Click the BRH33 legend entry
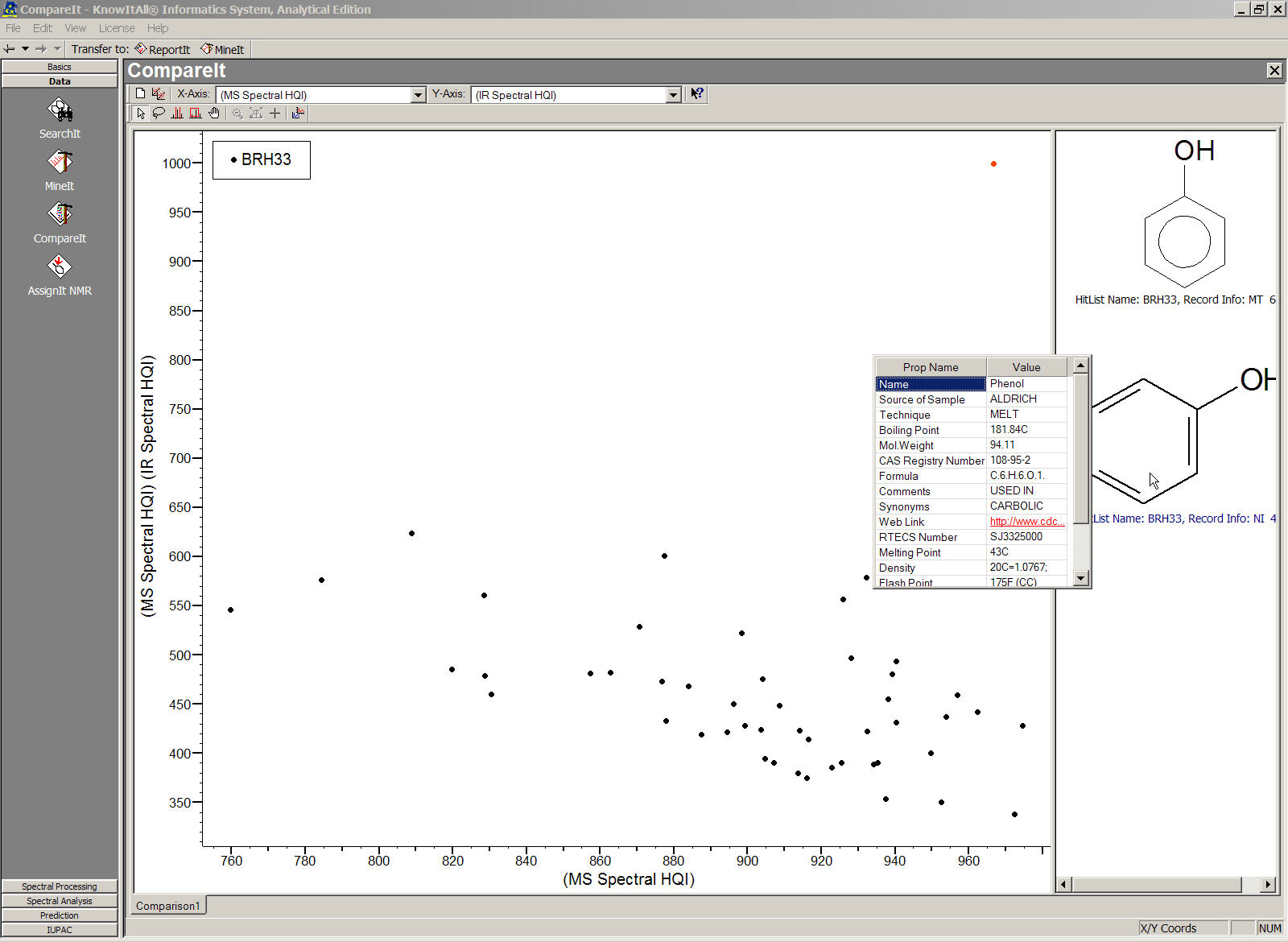Viewport: 1288px width, 942px height. pos(262,159)
